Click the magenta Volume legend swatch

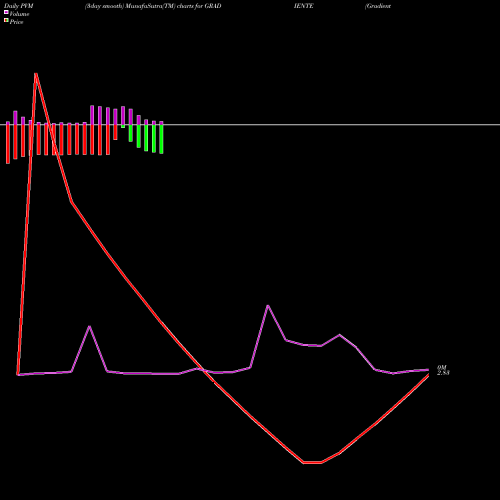(x=6, y=12)
